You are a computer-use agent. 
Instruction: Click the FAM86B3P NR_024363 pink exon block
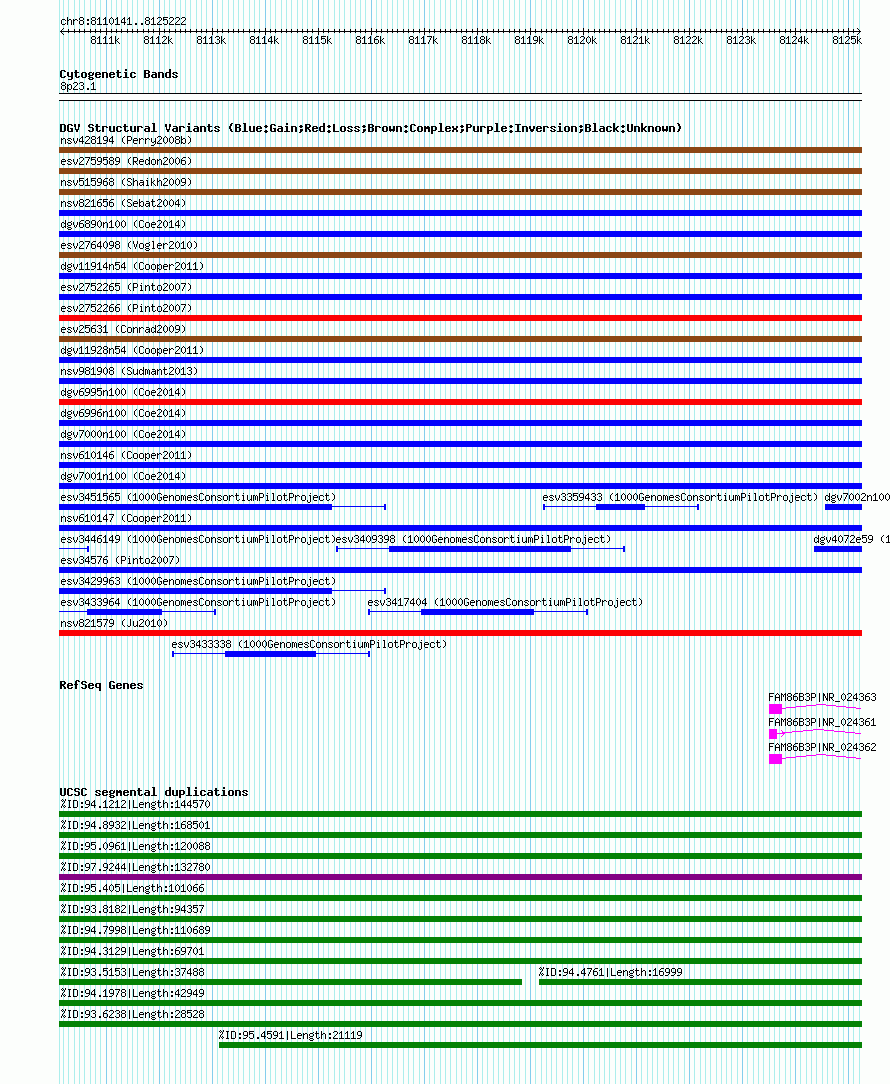[x=775, y=709]
